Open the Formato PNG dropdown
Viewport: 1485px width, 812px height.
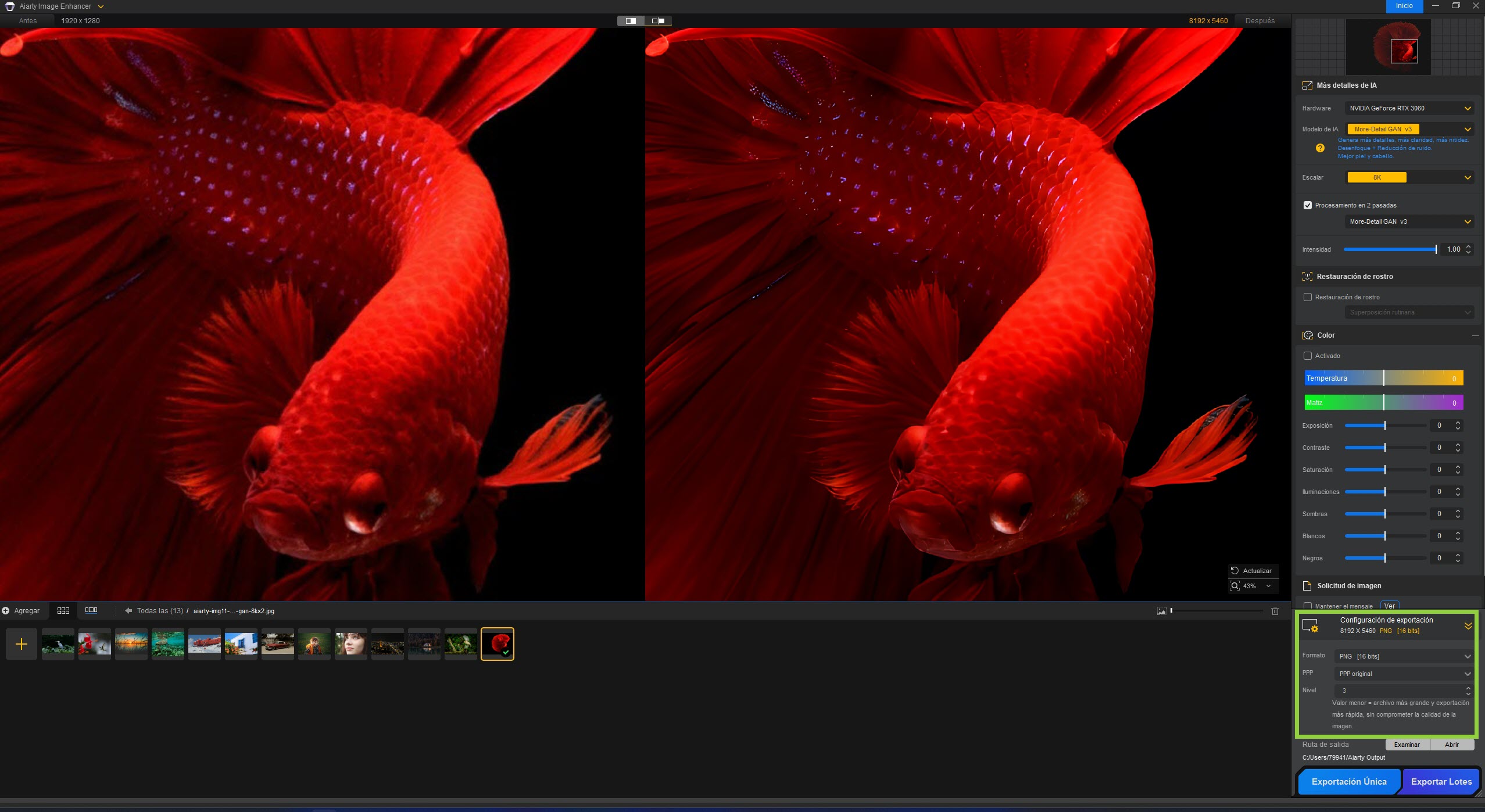[x=1404, y=656]
